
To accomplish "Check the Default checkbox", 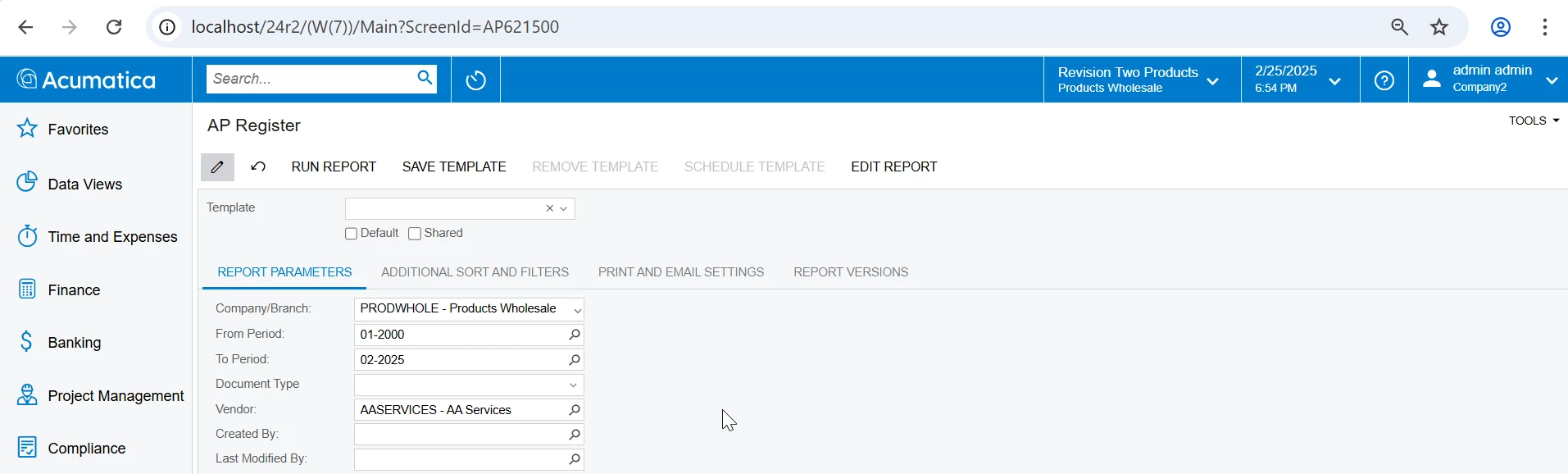I will point(351,234).
